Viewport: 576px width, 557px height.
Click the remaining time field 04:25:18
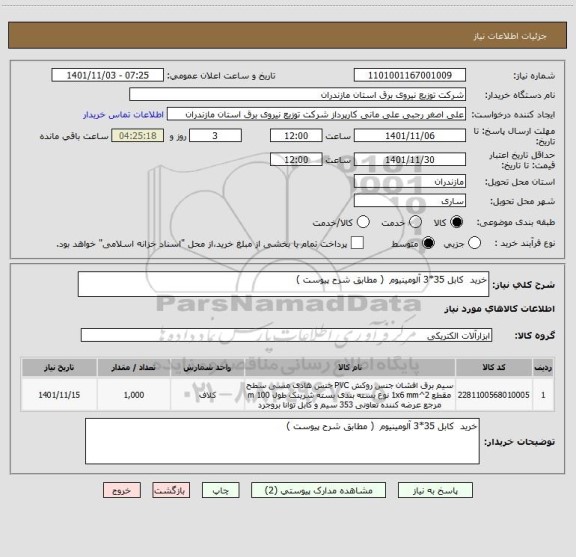tap(138, 136)
